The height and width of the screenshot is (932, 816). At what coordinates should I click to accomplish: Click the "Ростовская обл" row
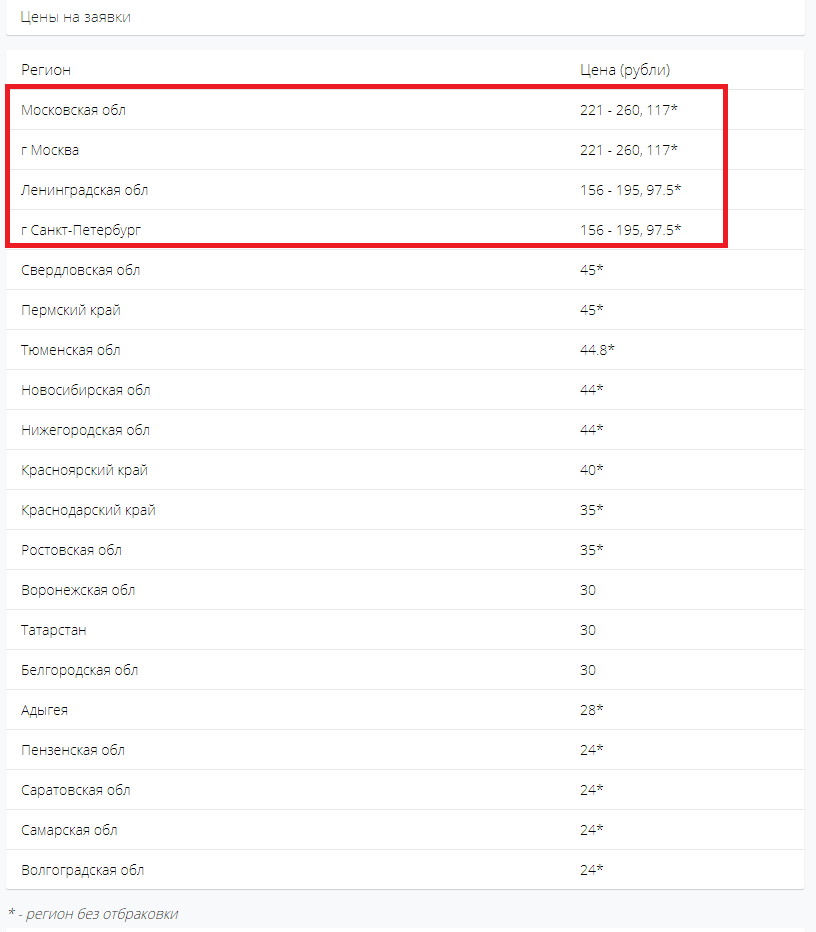71,550
